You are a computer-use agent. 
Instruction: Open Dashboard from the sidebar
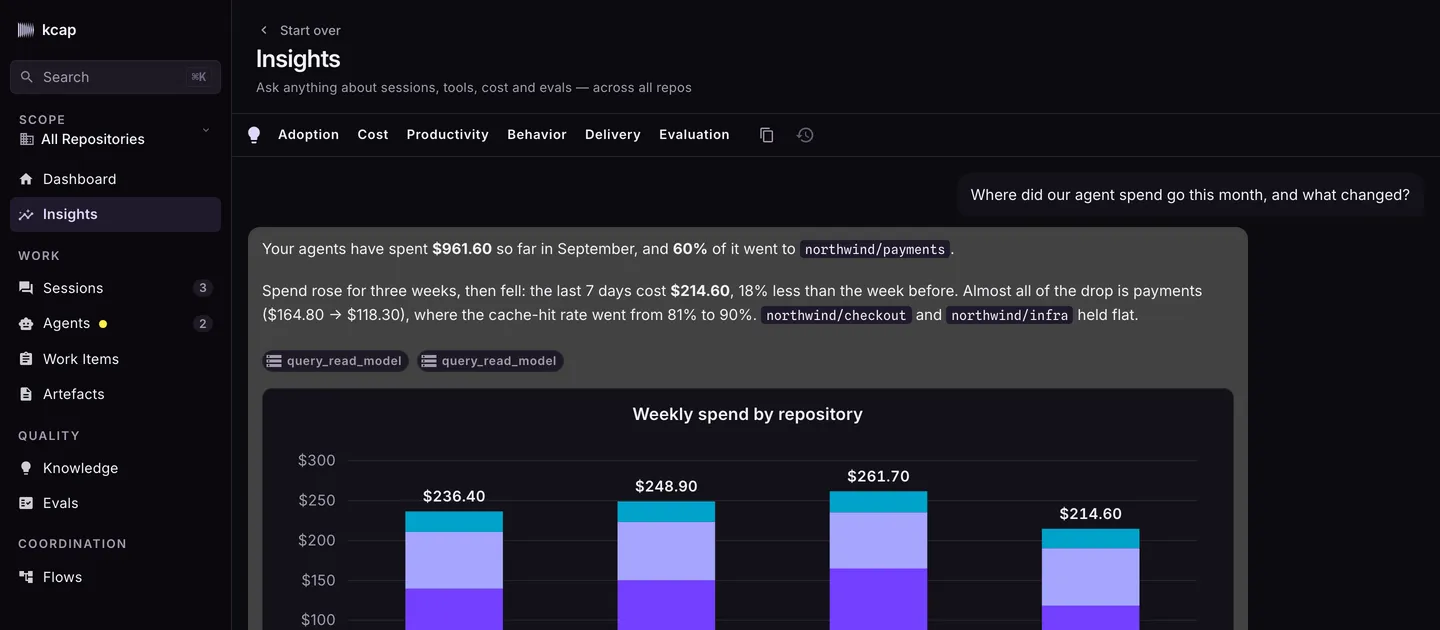(115, 179)
